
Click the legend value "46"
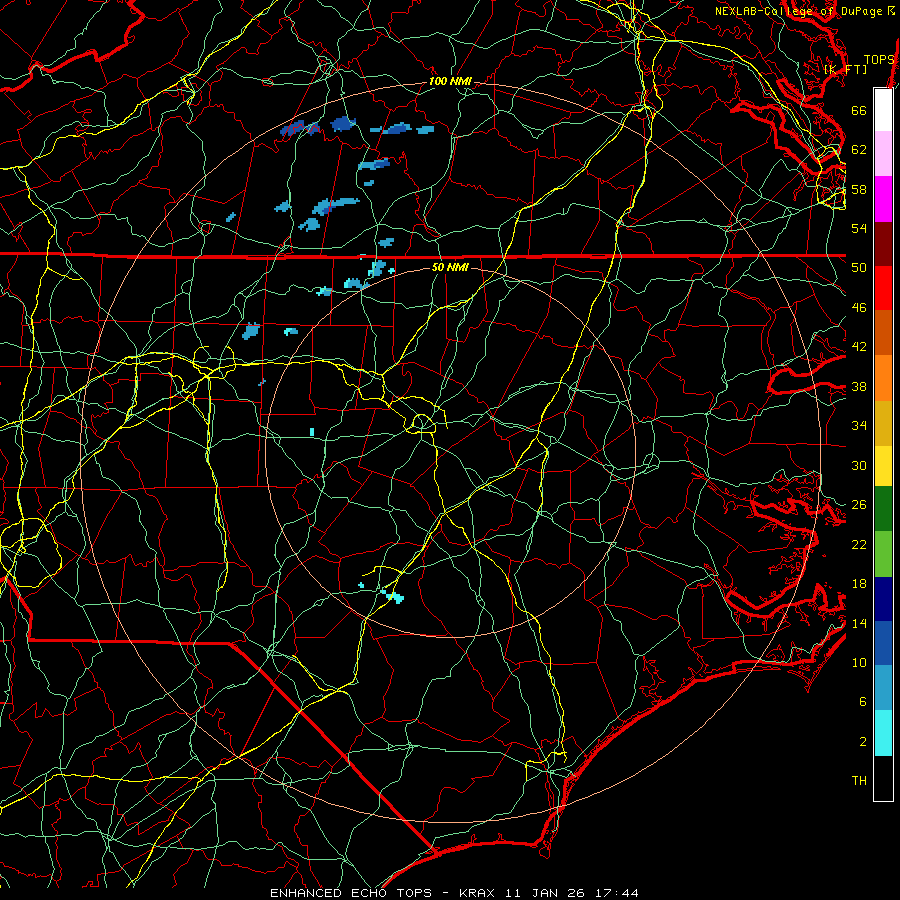[859, 308]
